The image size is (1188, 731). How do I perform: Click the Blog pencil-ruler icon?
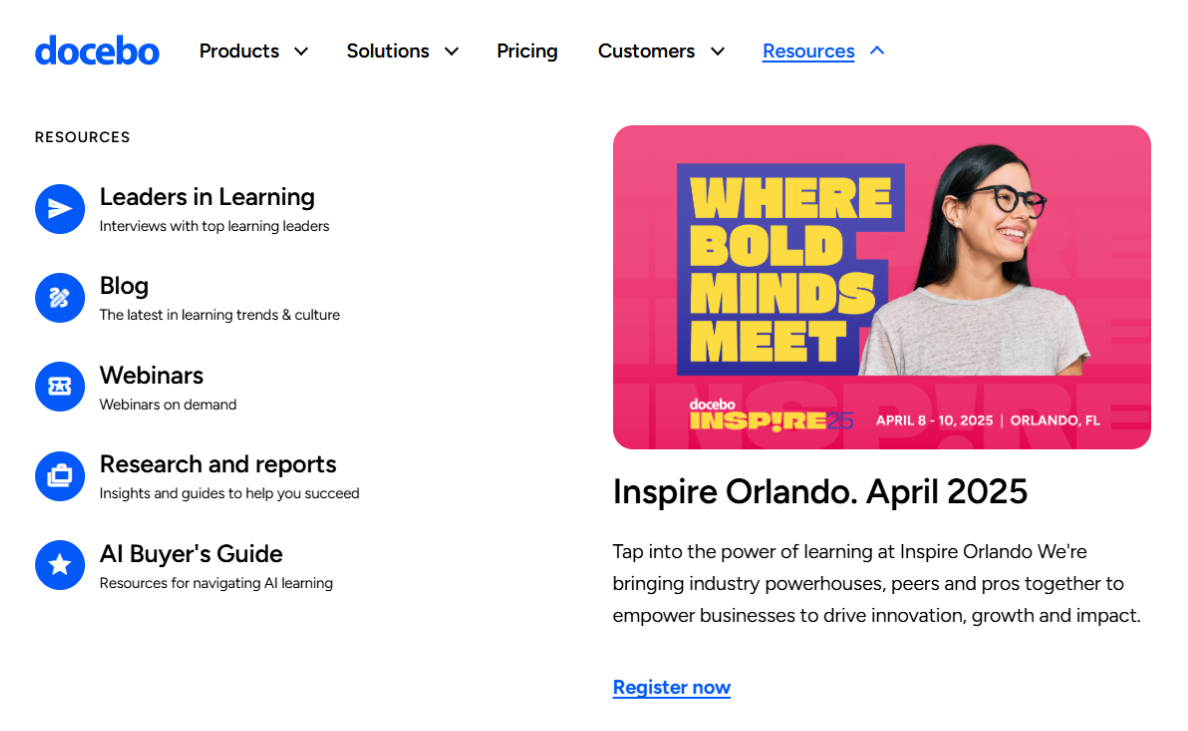click(60, 298)
